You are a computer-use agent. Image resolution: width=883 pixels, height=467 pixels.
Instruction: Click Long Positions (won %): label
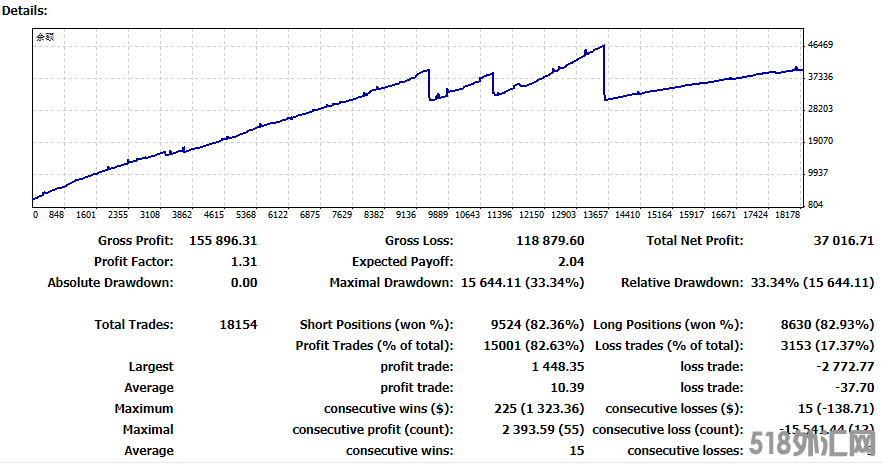point(668,324)
